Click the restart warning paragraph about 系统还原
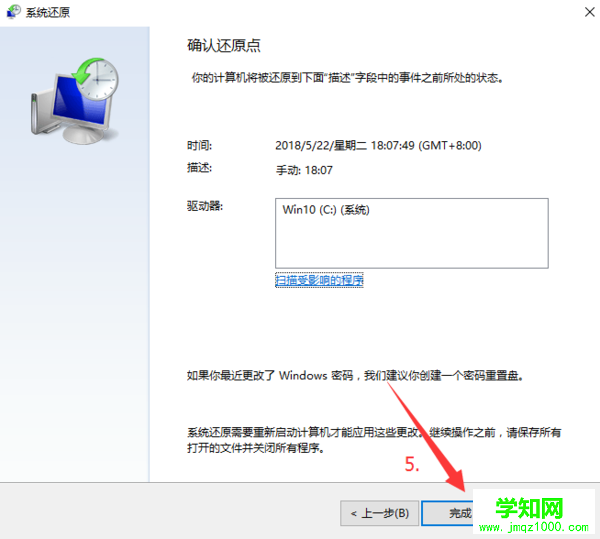 point(374,440)
